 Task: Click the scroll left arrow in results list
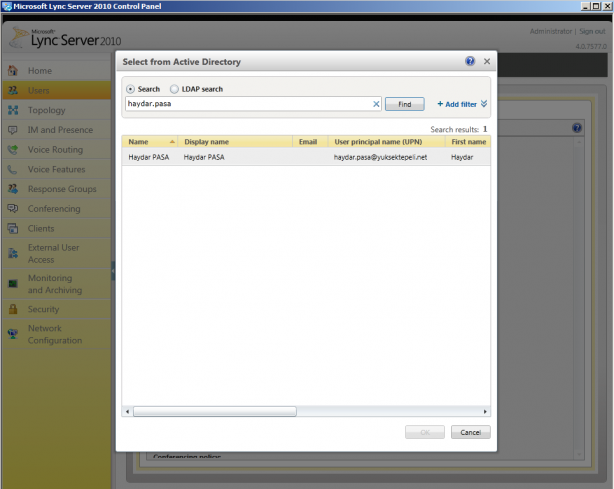(127, 411)
